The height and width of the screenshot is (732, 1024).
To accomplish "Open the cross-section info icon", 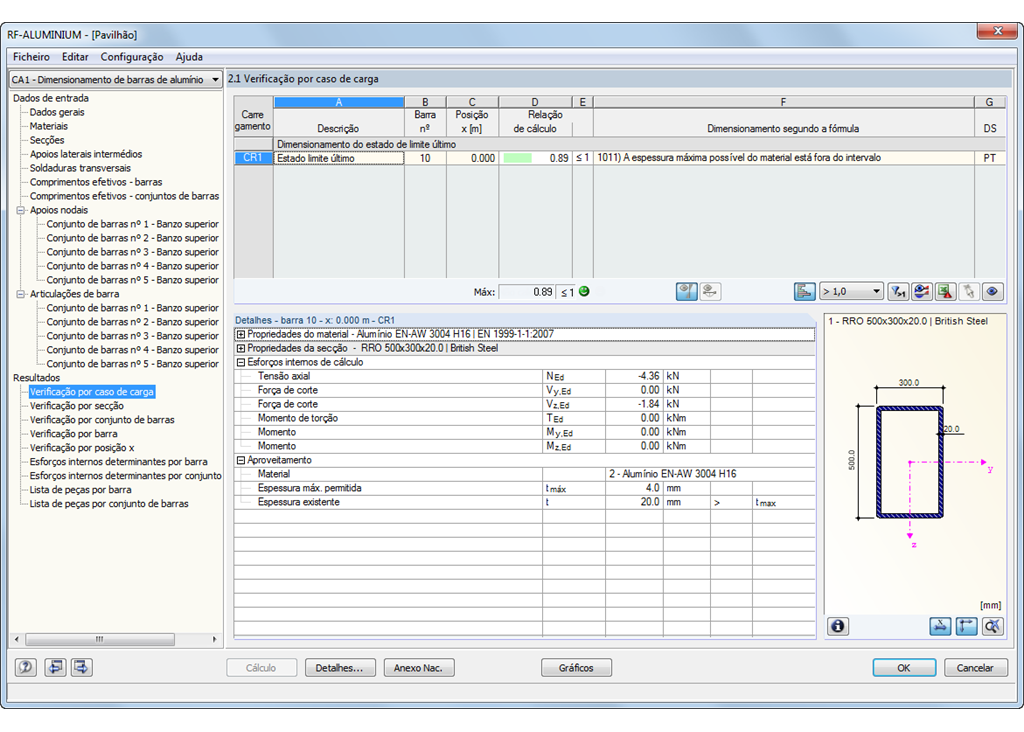I will click(838, 626).
